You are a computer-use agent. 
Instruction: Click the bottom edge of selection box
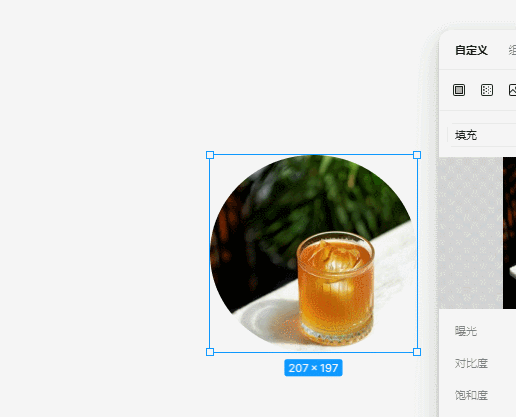click(x=313, y=352)
